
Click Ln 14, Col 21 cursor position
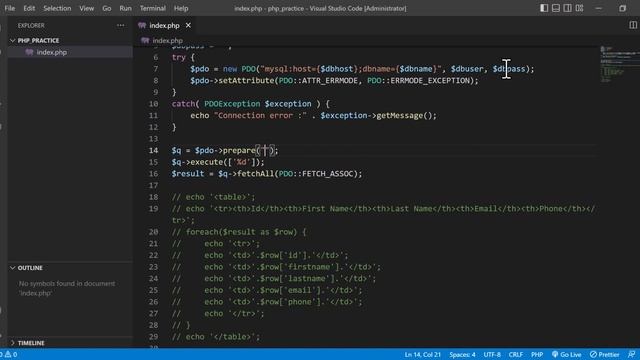coord(423,354)
